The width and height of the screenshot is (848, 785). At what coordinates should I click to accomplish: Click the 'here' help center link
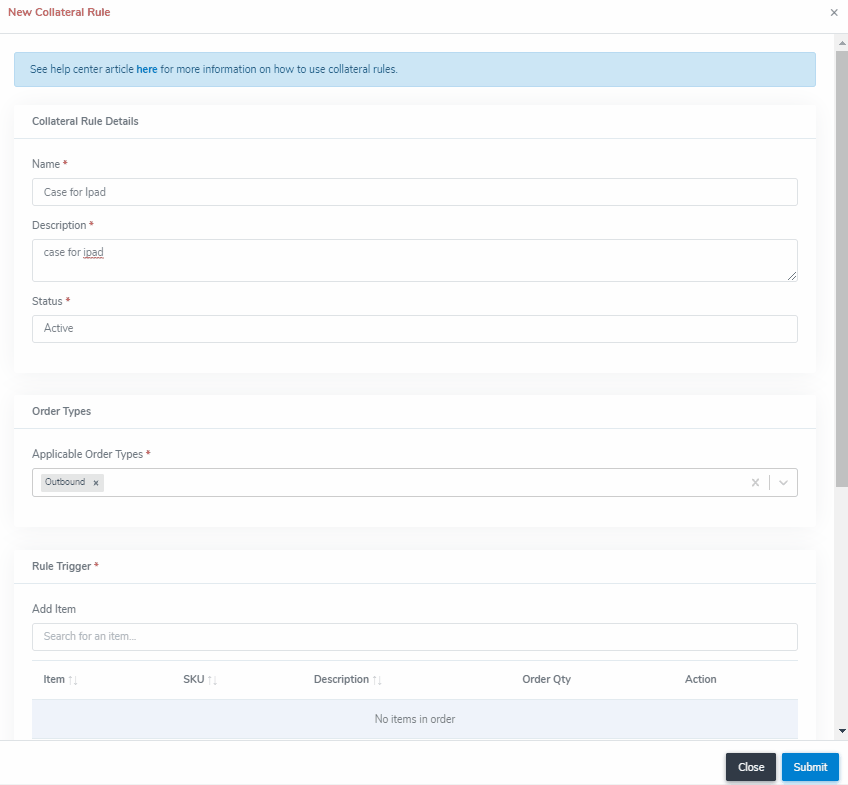tap(147, 70)
